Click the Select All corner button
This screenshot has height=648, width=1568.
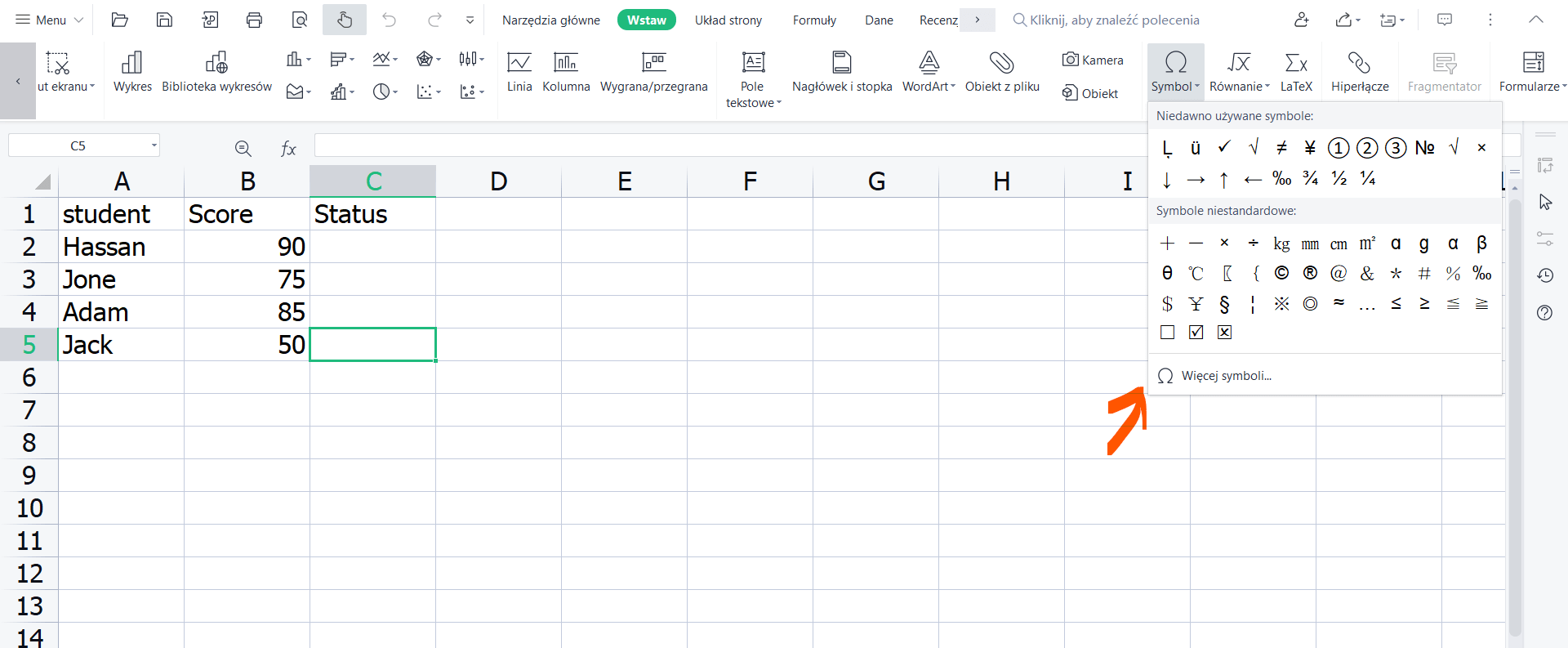click(42, 181)
